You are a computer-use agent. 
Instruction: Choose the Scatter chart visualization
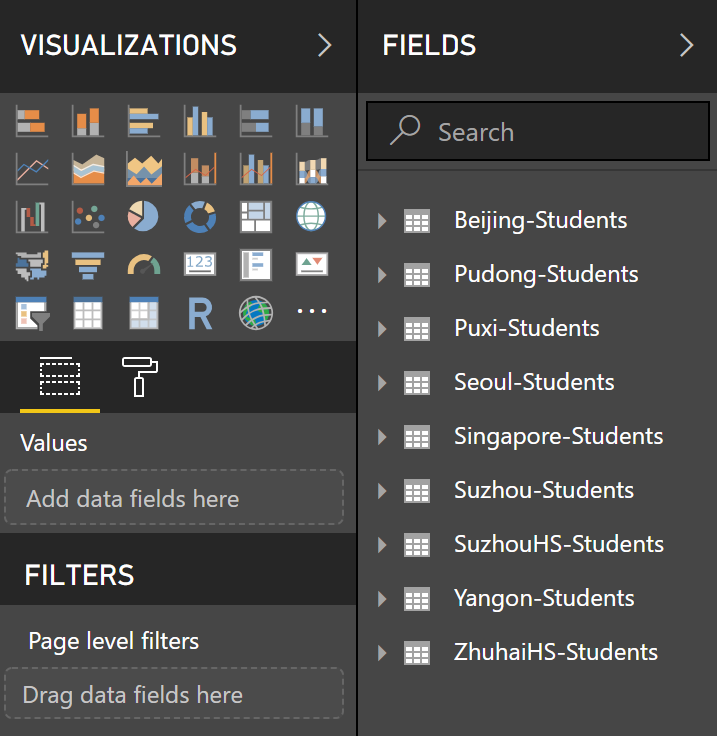(87, 216)
